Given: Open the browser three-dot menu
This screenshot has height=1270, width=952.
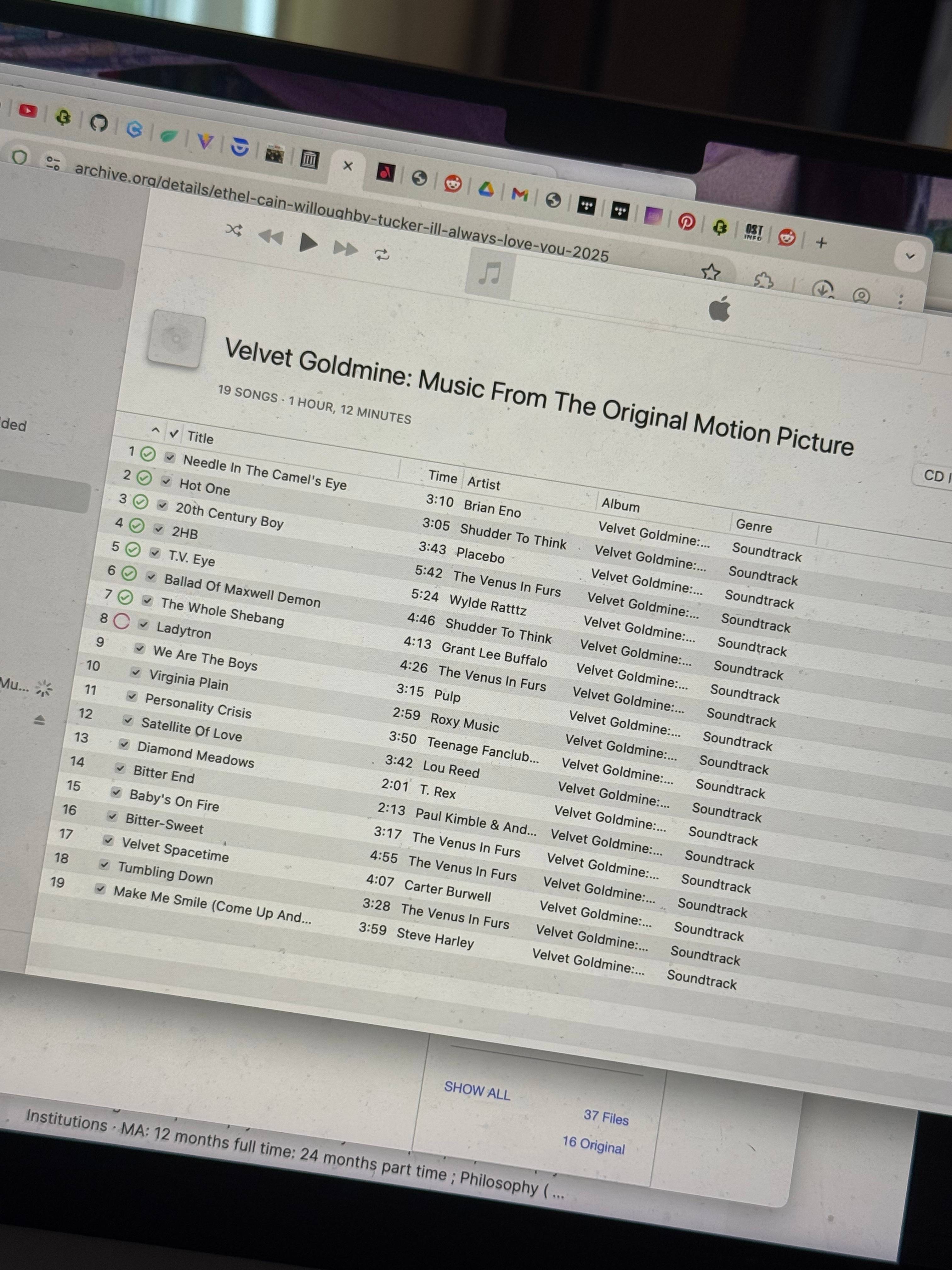Looking at the screenshot, I should (900, 301).
